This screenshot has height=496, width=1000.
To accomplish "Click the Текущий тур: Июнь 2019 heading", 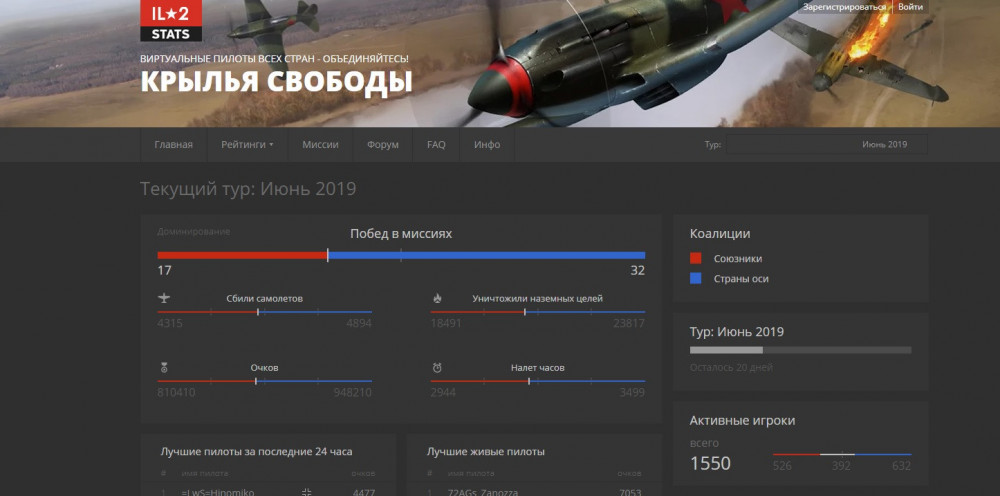I will (x=248, y=189).
